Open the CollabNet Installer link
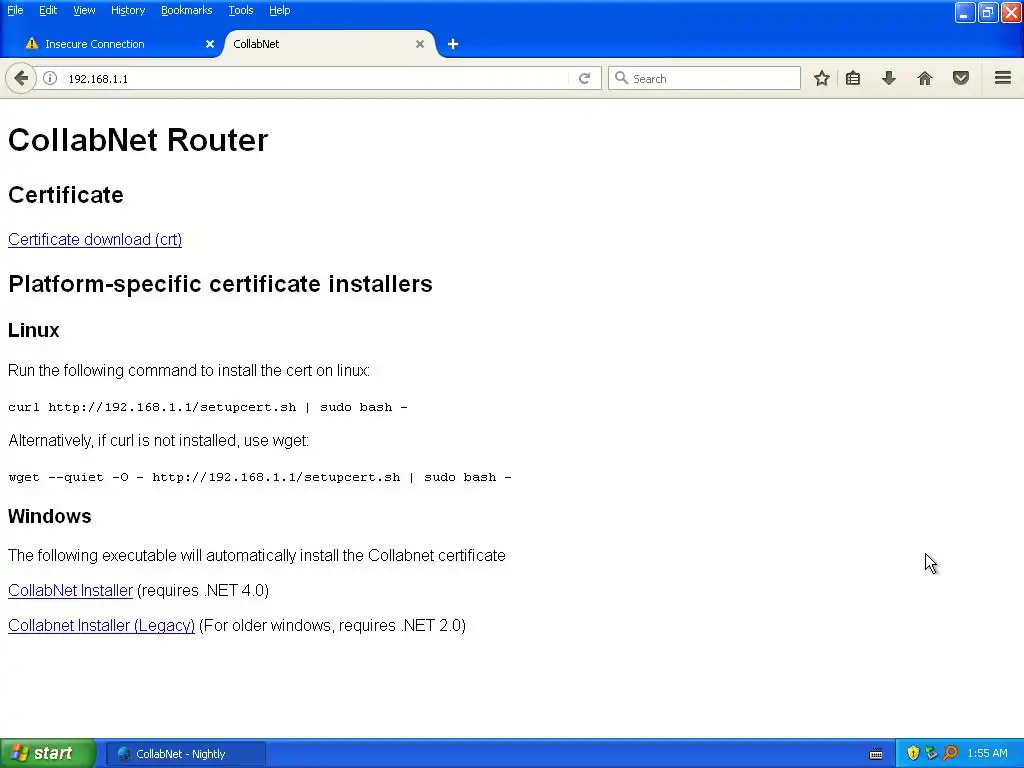This screenshot has height=768, width=1024. (71, 590)
